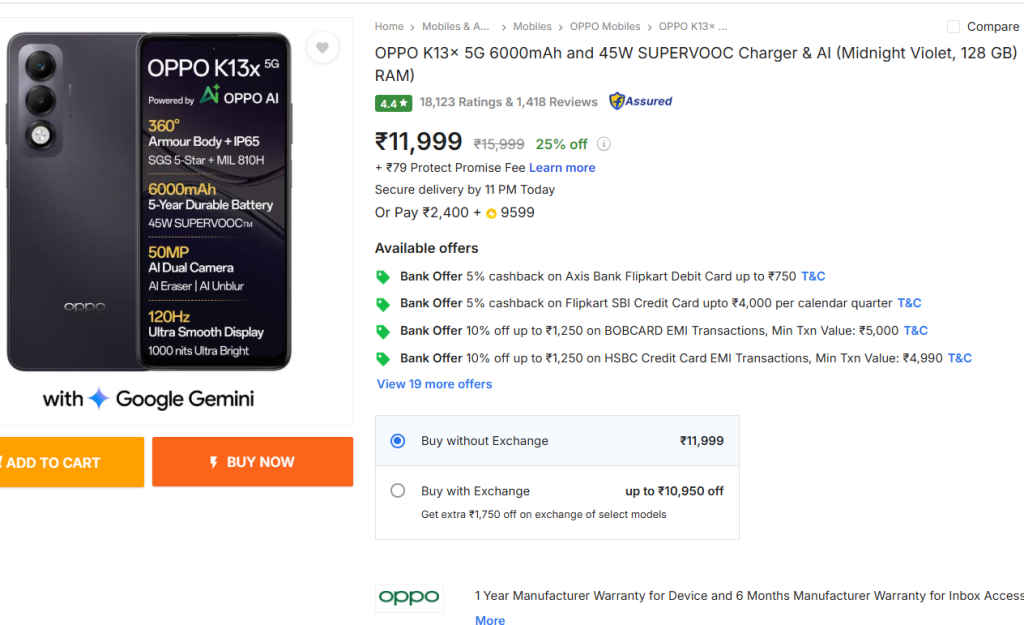Image resolution: width=1024 pixels, height=625 pixels.
Task: Open the Home breadcrumb
Action: pyautogui.click(x=389, y=26)
